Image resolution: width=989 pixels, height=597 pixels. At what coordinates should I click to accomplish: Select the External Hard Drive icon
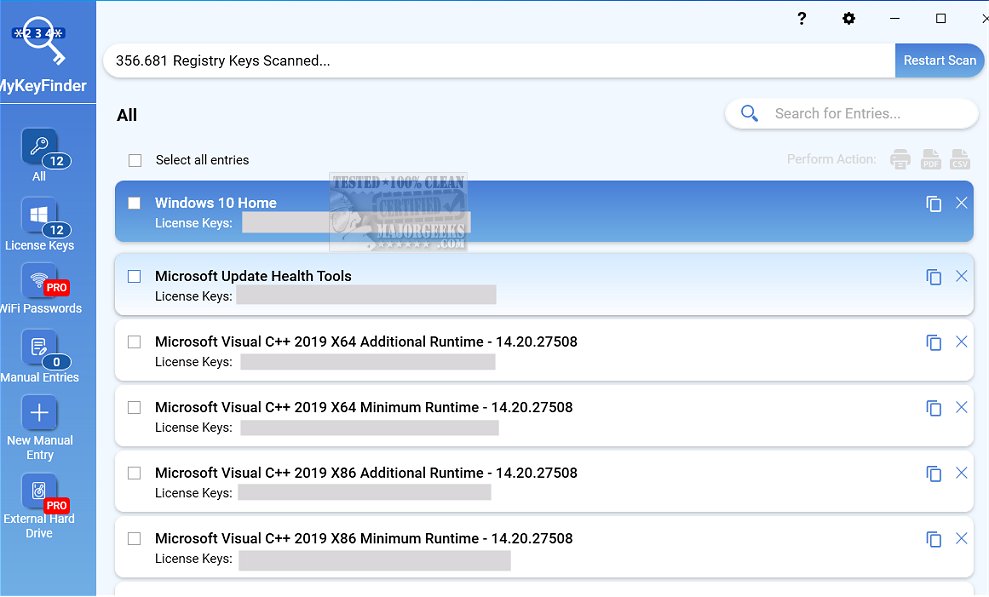click(x=39, y=491)
